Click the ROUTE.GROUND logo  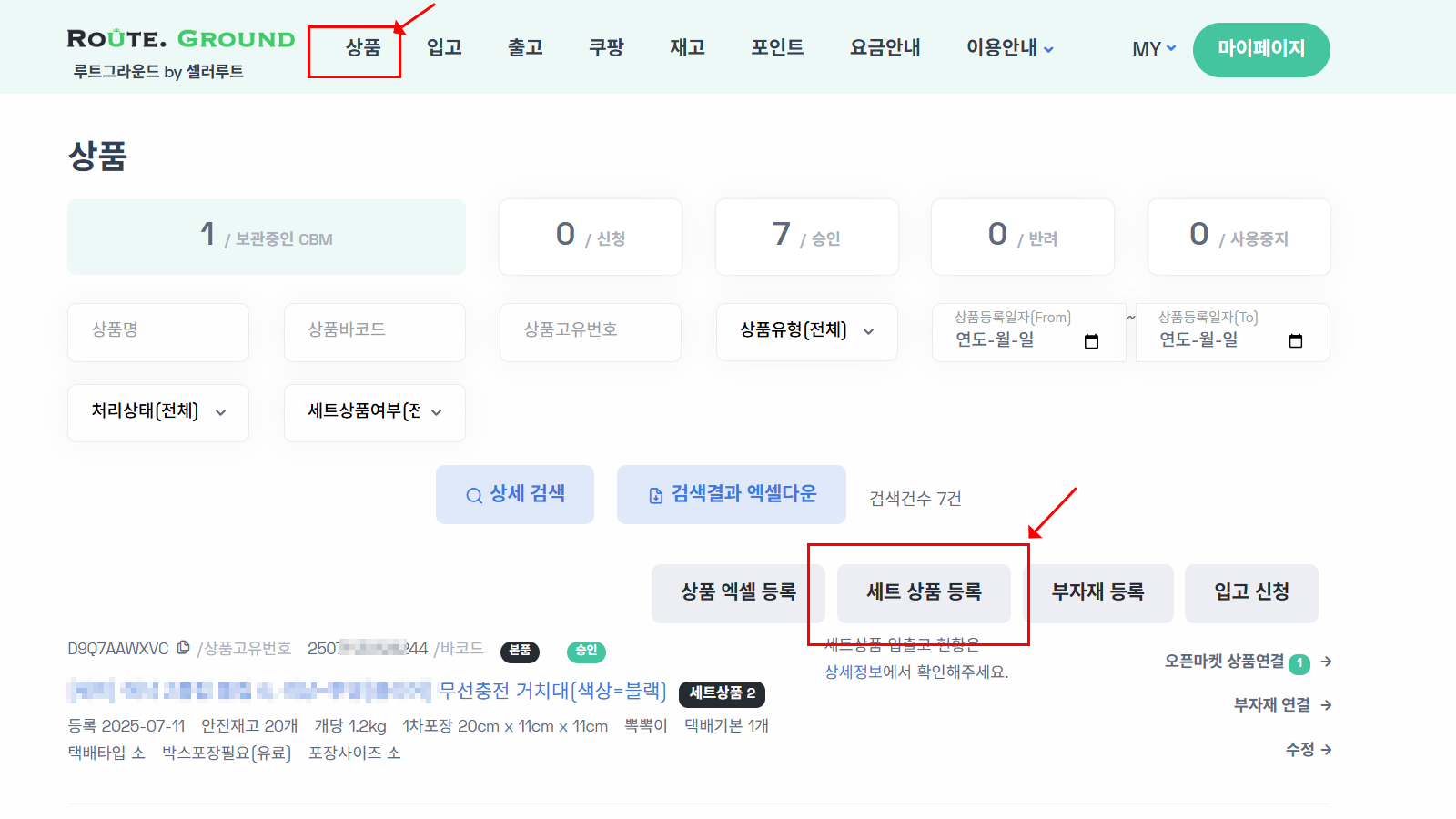tap(179, 39)
